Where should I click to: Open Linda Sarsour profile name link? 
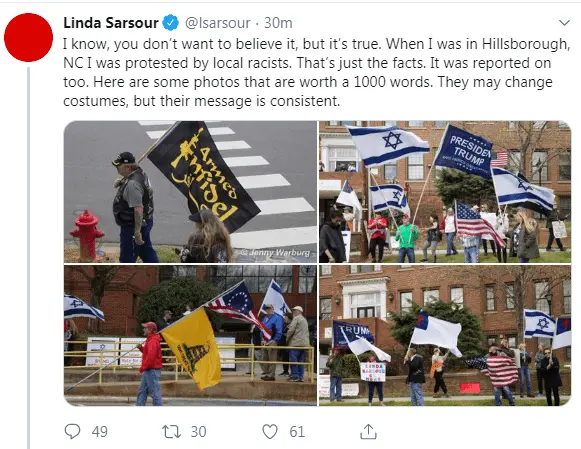pyautogui.click(x=111, y=23)
